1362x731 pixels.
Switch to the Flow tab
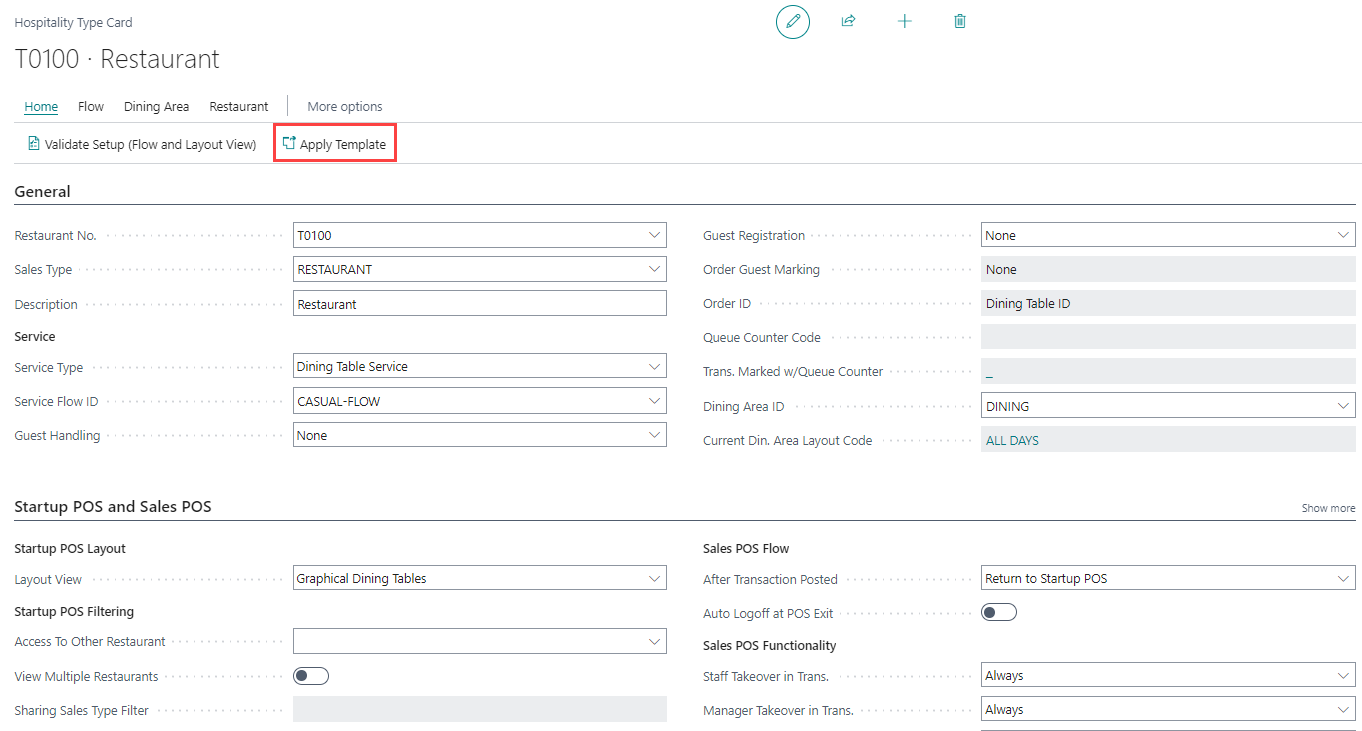(x=91, y=107)
